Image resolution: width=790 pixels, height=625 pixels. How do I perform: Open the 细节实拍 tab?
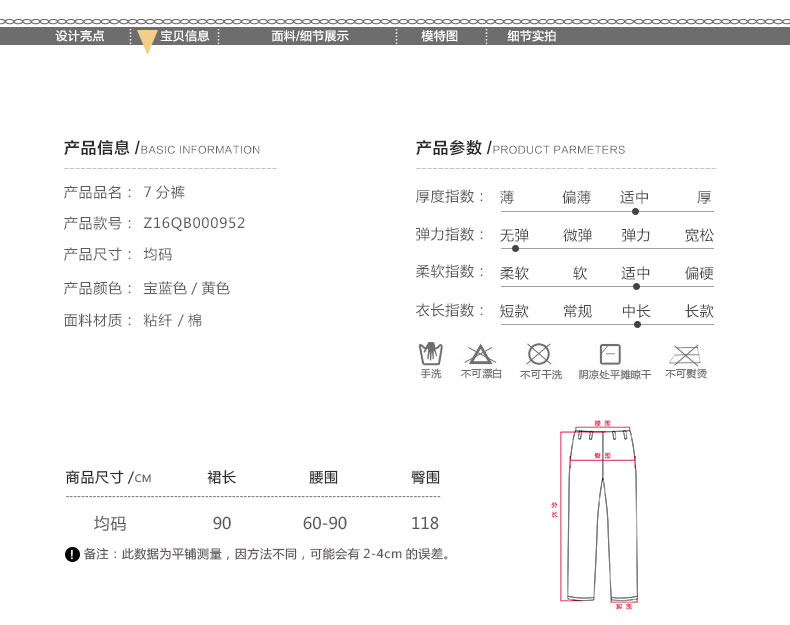tap(531, 36)
